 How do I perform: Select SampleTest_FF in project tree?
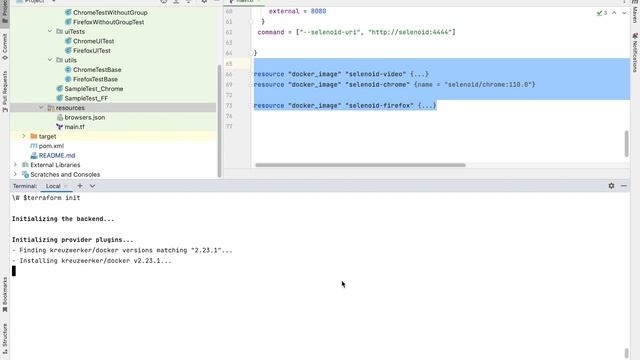86,98
